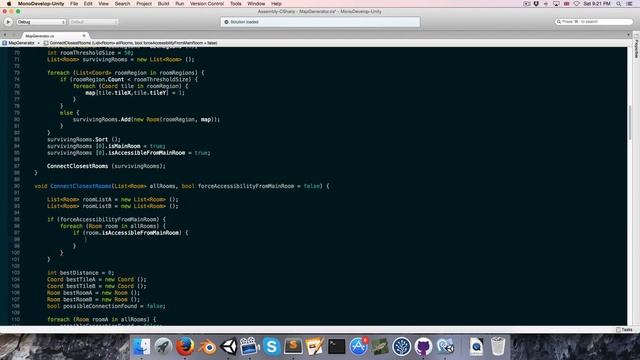This screenshot has height=360, width=640.
Task: Click the 'bool possibleConnectionFound = false;' line
Action: tap(106, 306)
